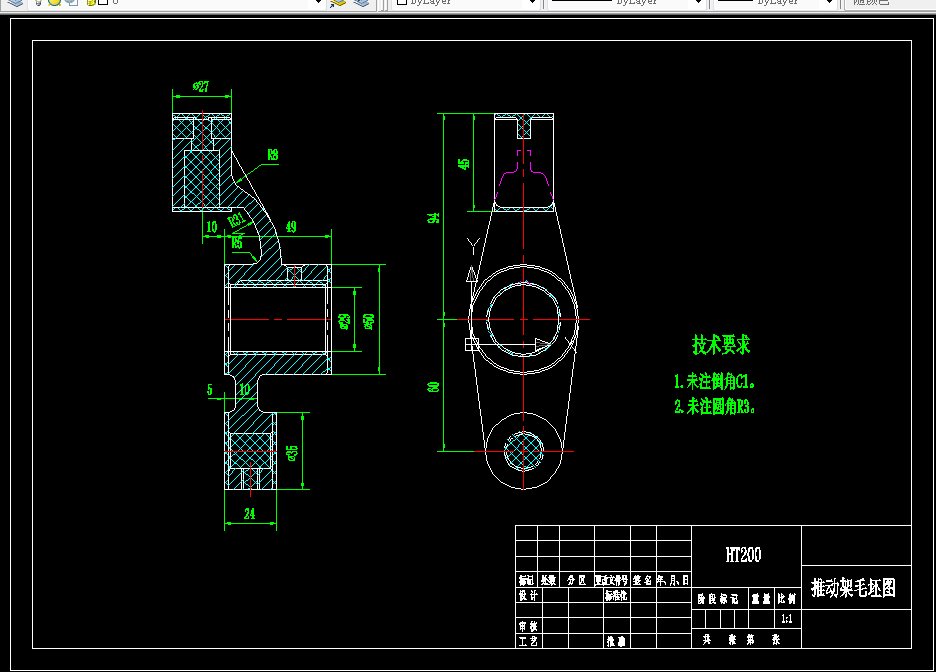Open the layer list dropdown arrow
Screen dimensions: 936x672
point(318,2)
